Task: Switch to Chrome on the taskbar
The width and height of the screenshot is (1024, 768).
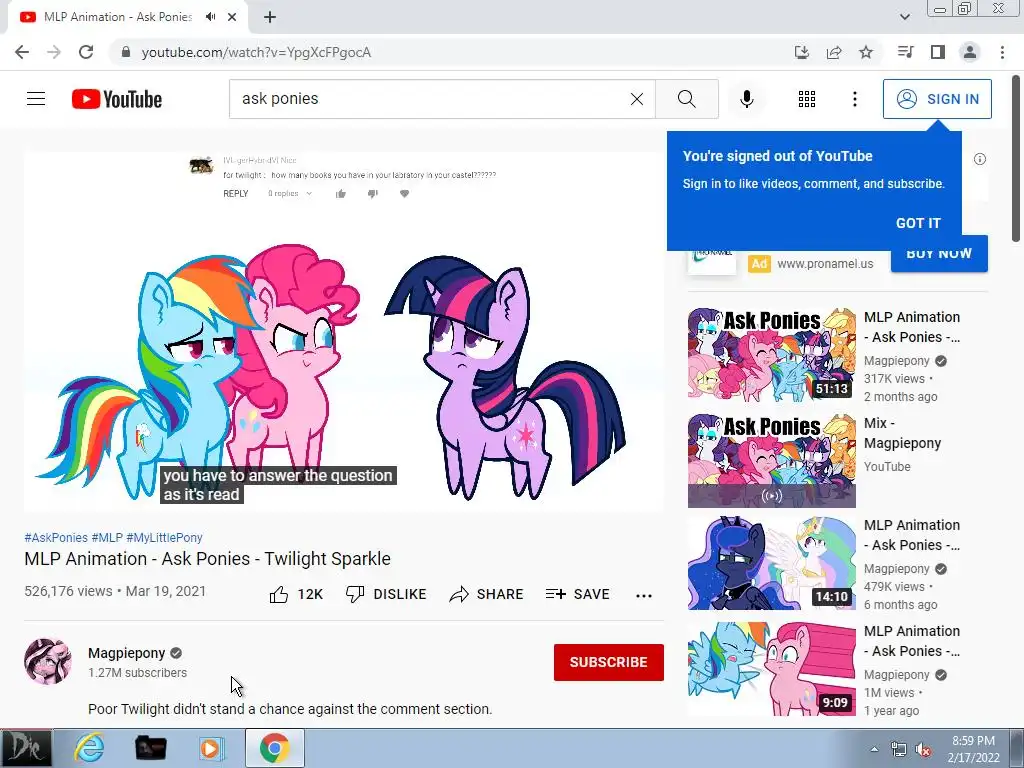Action: (x=274, y=748)
